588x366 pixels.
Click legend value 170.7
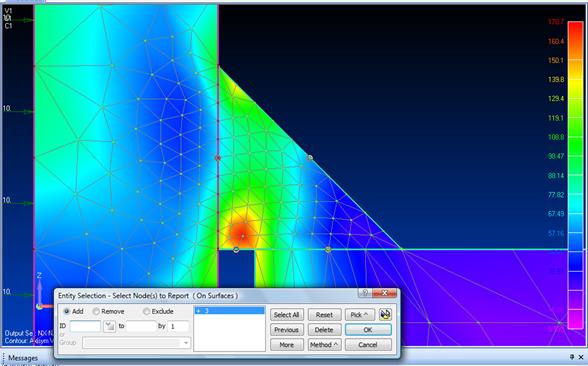coord(556,21)
